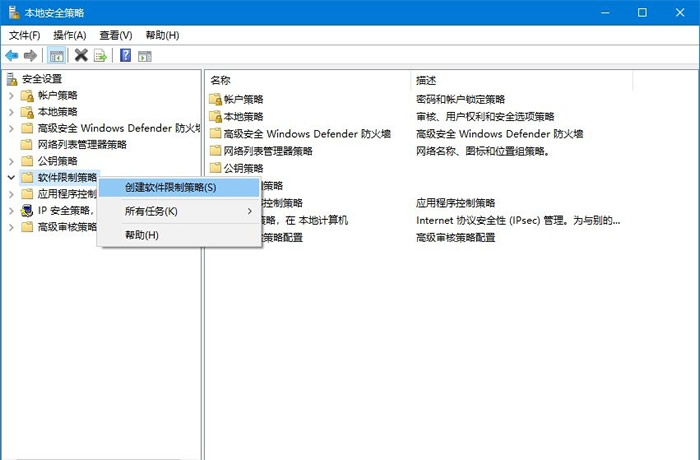Open the 操作(A) menu
700x460 pixels.
coord(70,35)
